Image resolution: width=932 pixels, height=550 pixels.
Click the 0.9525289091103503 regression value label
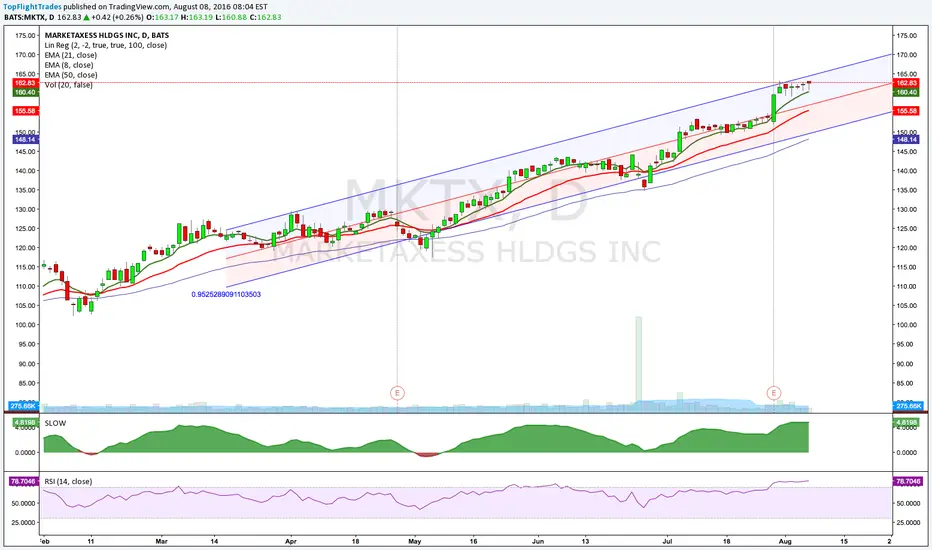tap(226, 294)
